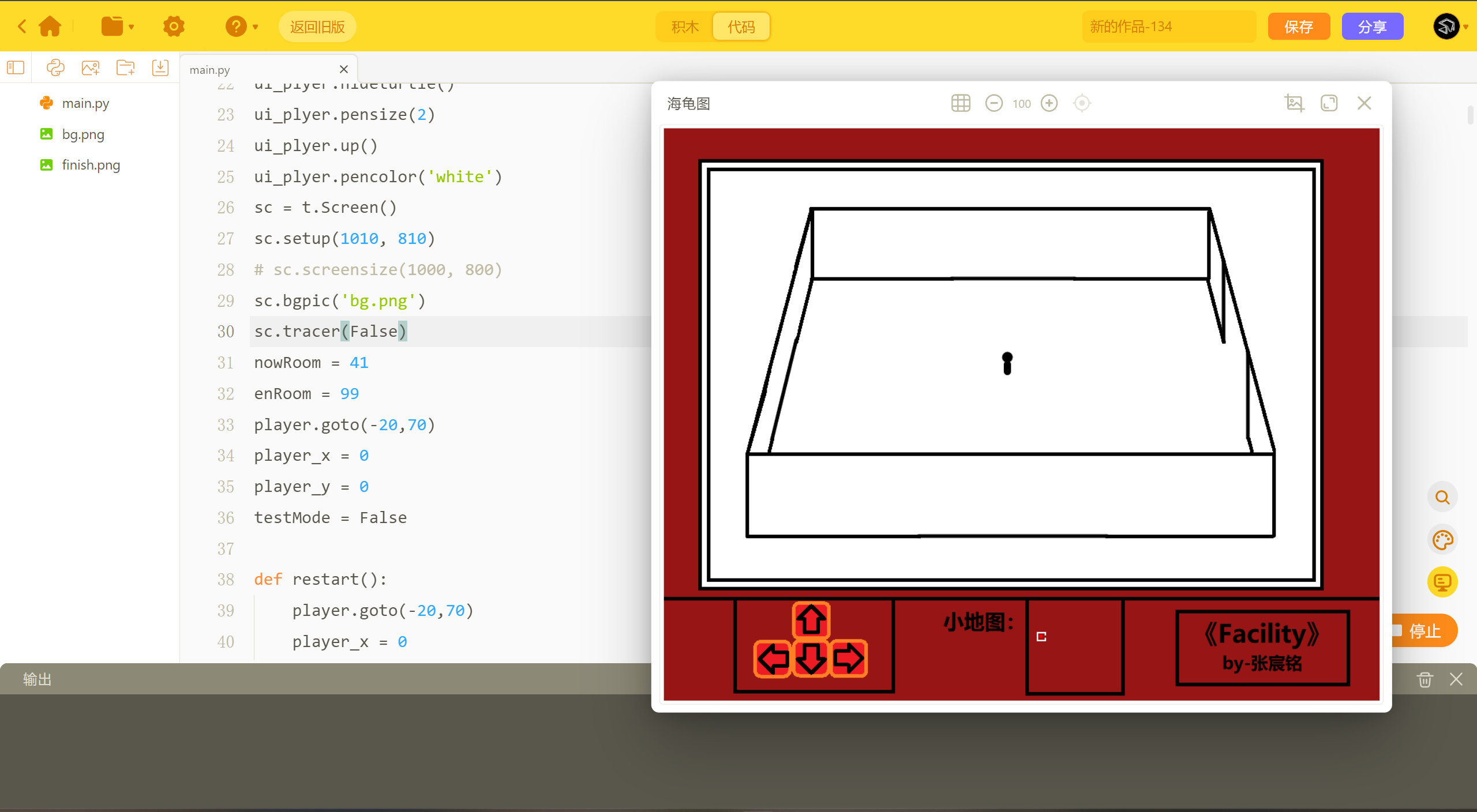Image resolution: width=1477 pixels, height=812 pixels.
Task: Open the help question mark menu
Action: [x=241, y=27]
